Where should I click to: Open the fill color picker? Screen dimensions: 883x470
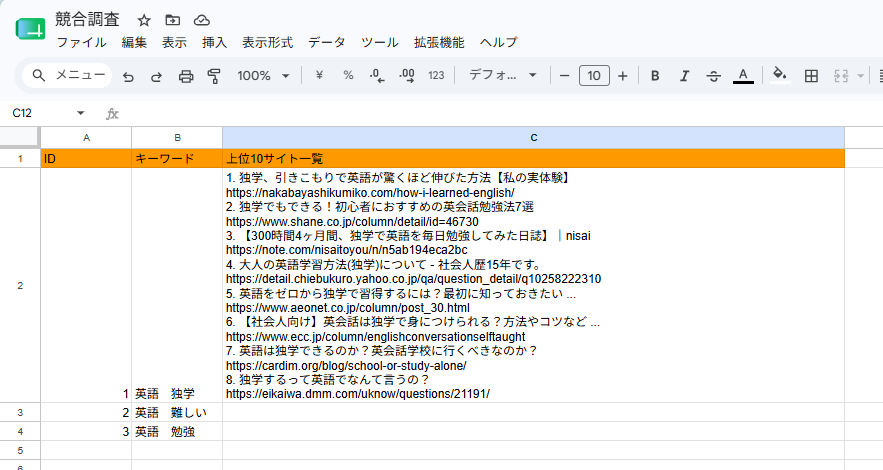coord(780,75)
